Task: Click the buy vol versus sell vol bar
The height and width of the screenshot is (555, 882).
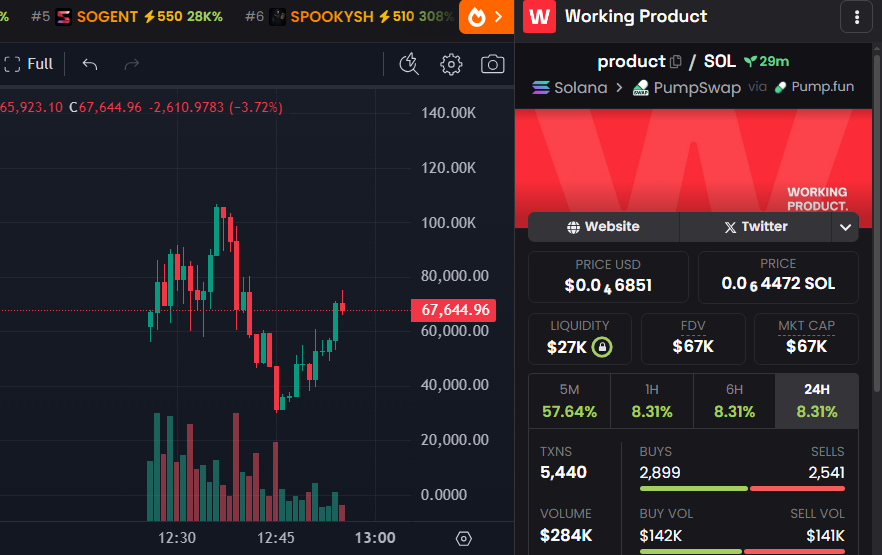Action: [x=742, y=552]
